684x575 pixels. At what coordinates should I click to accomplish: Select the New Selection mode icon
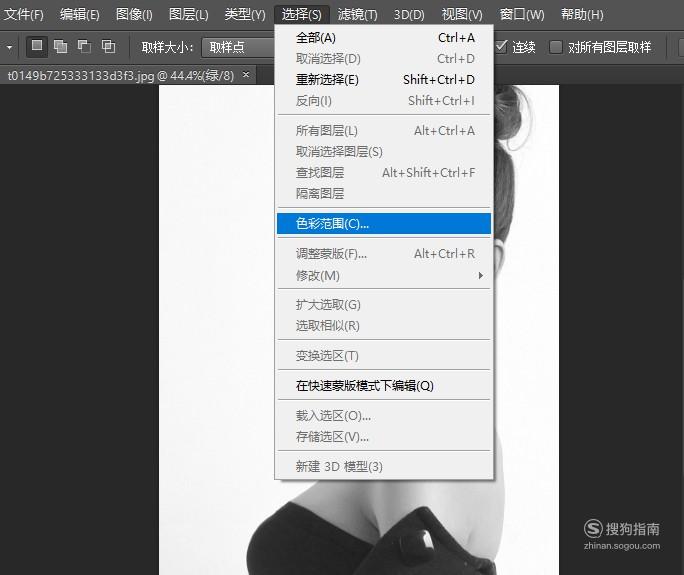(37, 46)
